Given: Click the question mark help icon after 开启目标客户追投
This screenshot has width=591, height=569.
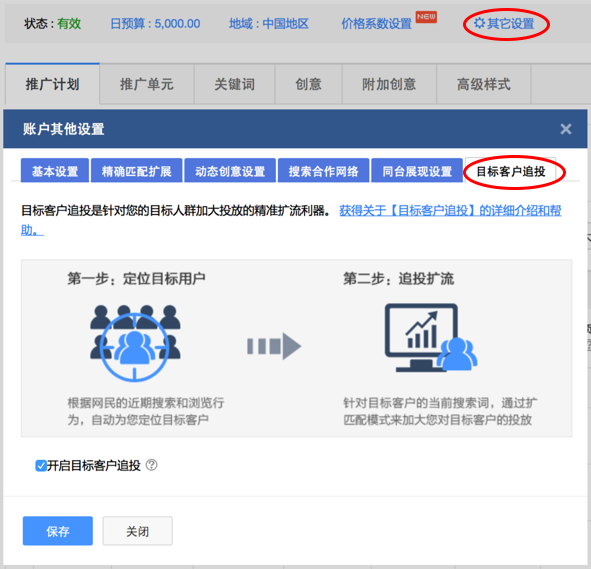Looking at the screenshot, I should click(x=152, y=465).
